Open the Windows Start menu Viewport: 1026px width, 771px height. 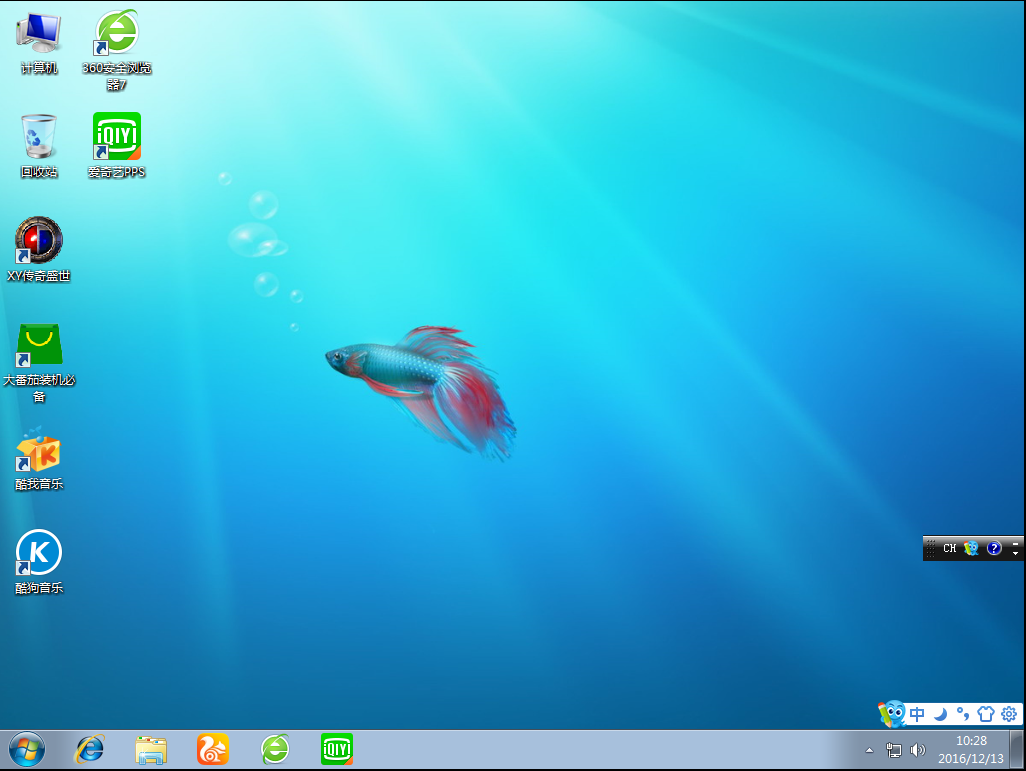click(27, 749)
